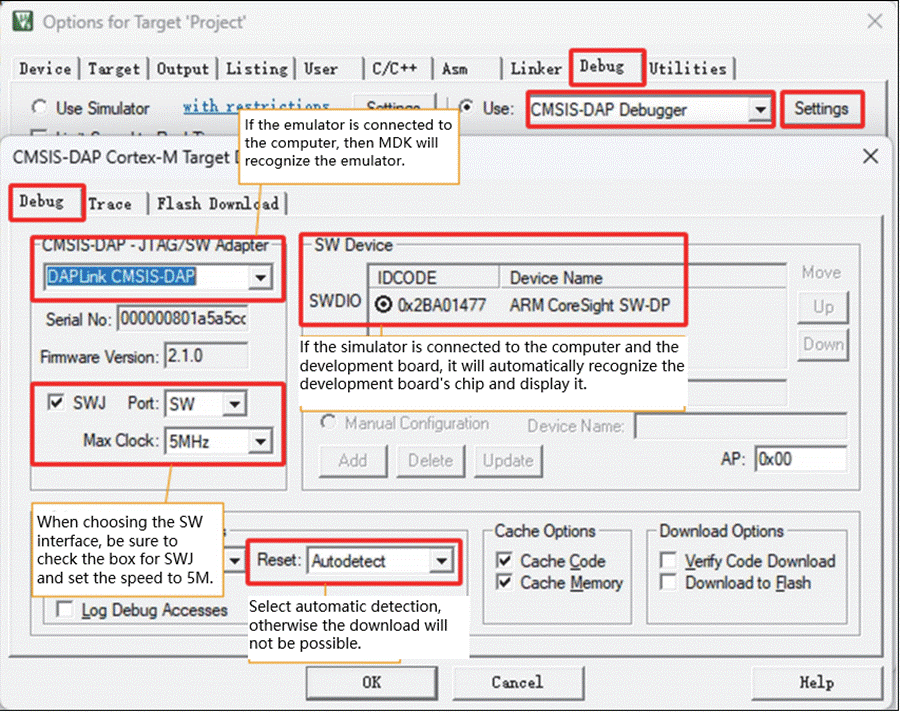Click the AP 0x00 field
The image size is (901, 712).
click(800, 459)
